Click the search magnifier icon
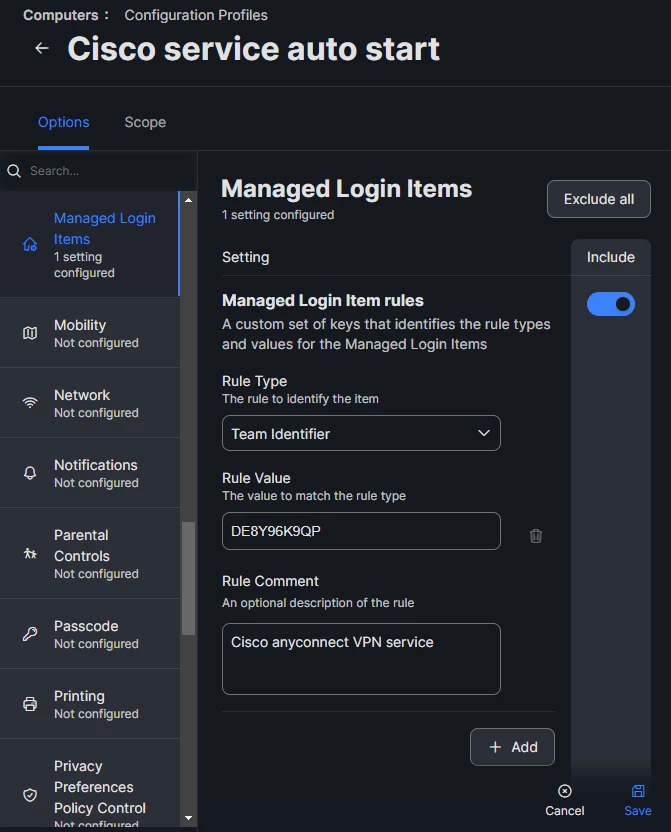Image resolution: width=671 pixels, height=832 pixels. [14, 171]
